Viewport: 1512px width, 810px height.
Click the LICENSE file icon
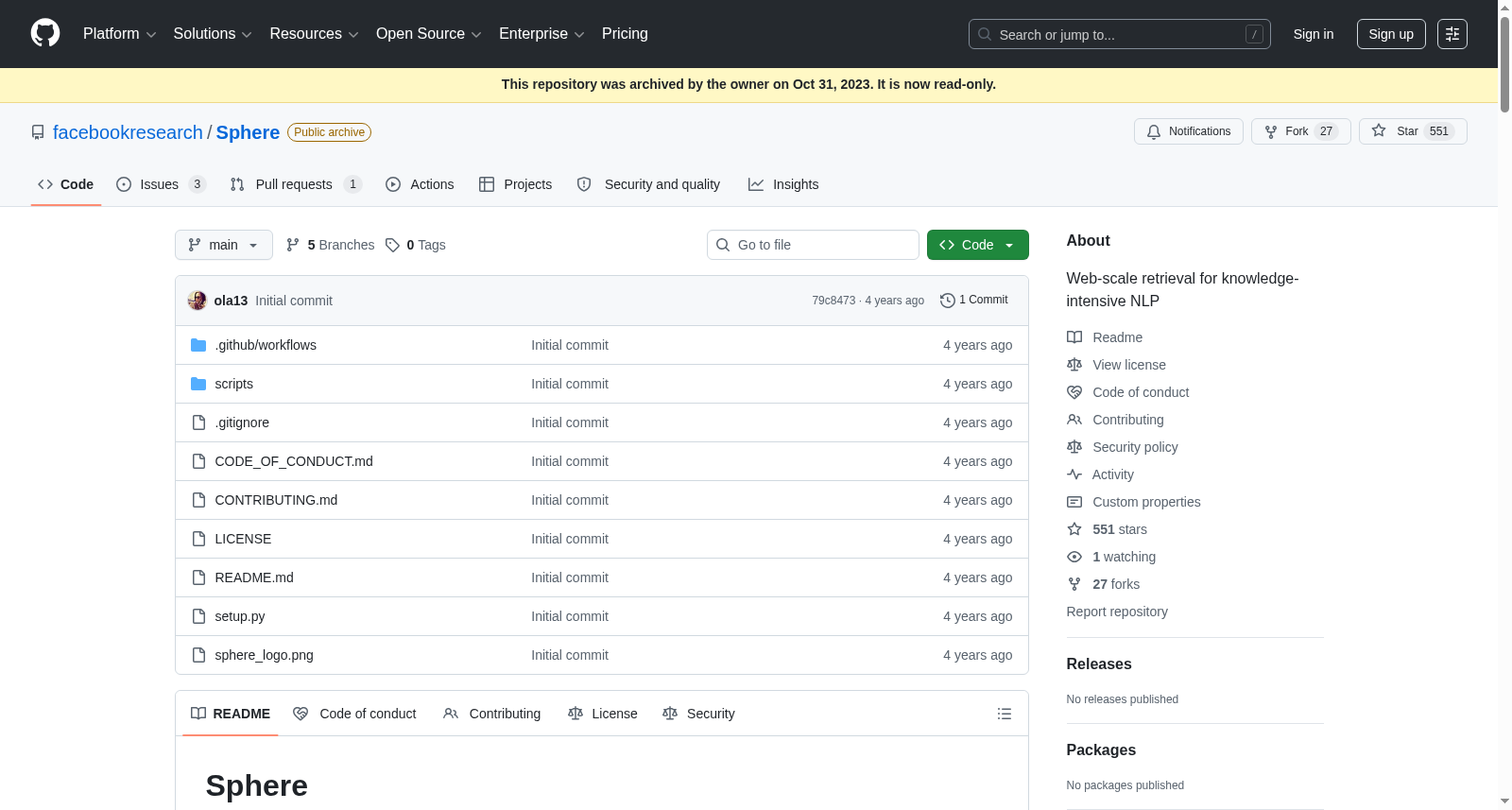[198, 539]
